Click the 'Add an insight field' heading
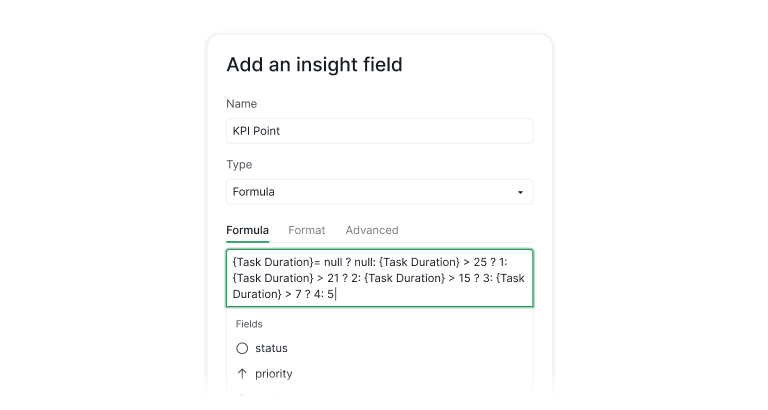This screenshot has width=768, height=410. pos(314,65)
